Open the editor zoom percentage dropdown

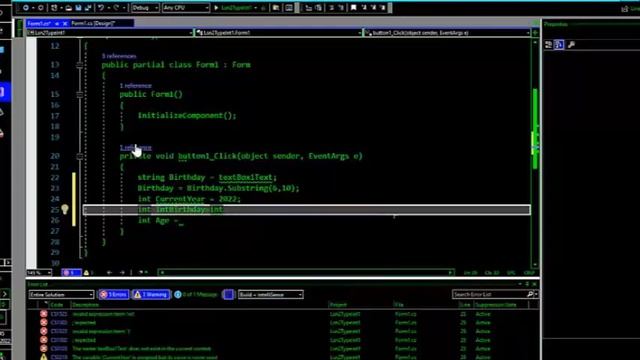(39, 273)
